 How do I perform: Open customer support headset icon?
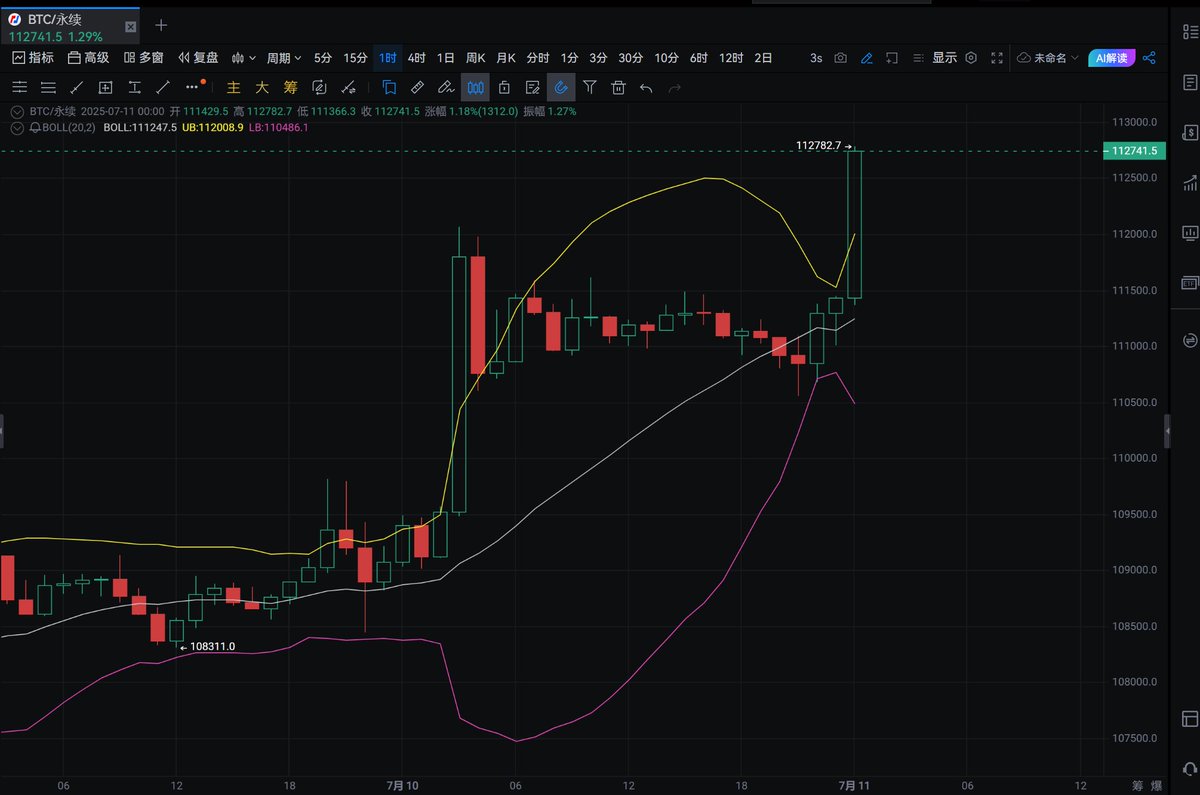1189,768
